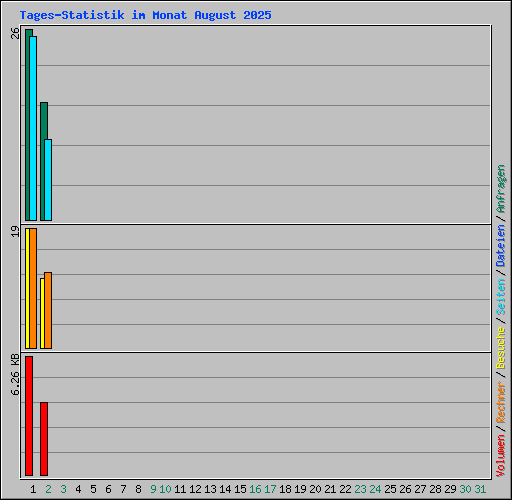Click the Seiten legend label
Viewport: 512px width, 500px height.
[x=500, y=297]
